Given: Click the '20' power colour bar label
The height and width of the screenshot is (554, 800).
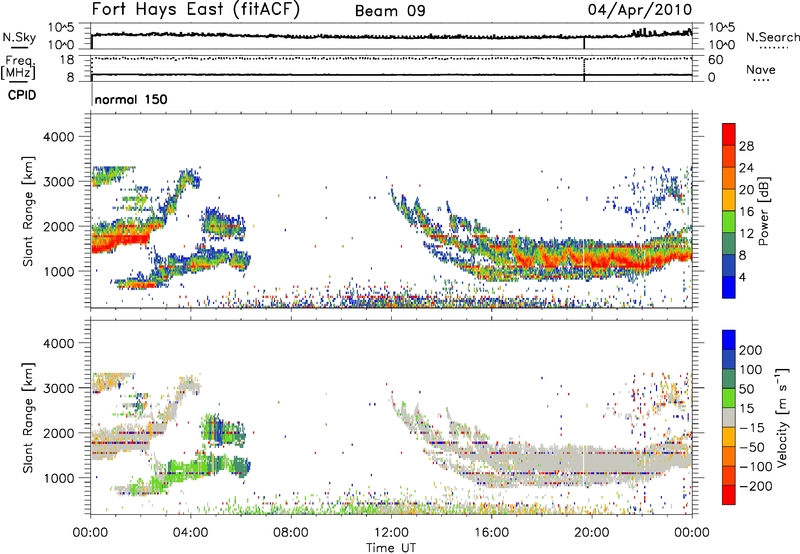Looking at the screenshot, I should (746, 190).
